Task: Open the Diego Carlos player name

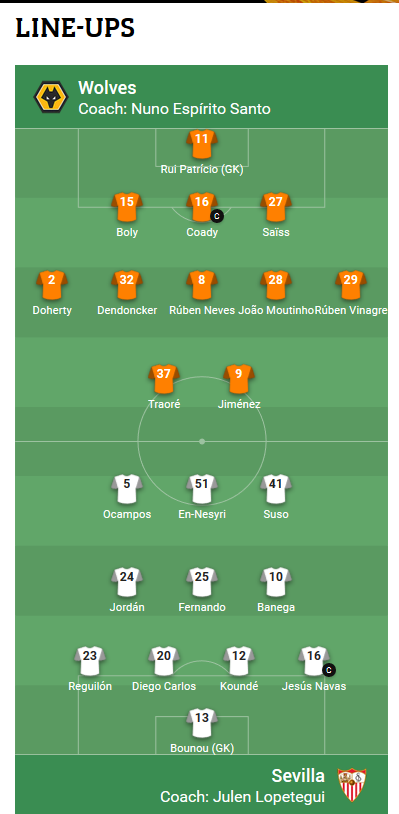Action: [164, 686]
